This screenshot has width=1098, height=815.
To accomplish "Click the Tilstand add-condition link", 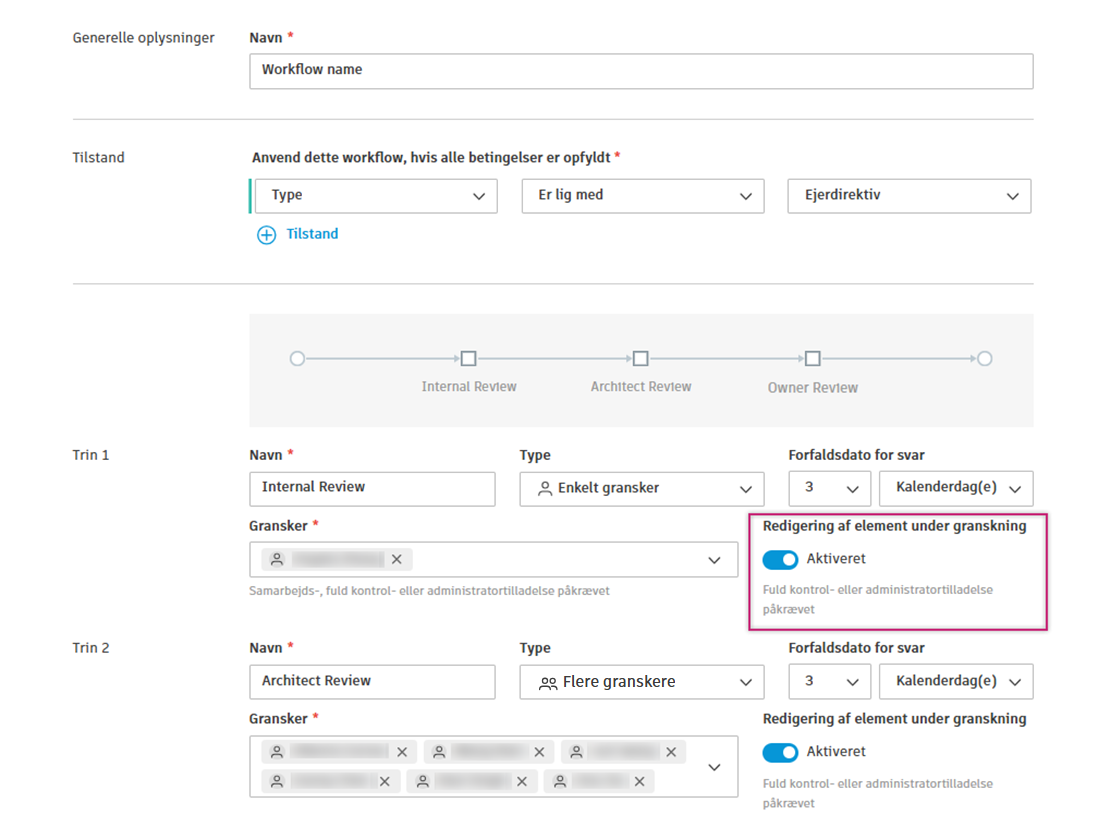I will pos(312,234).
